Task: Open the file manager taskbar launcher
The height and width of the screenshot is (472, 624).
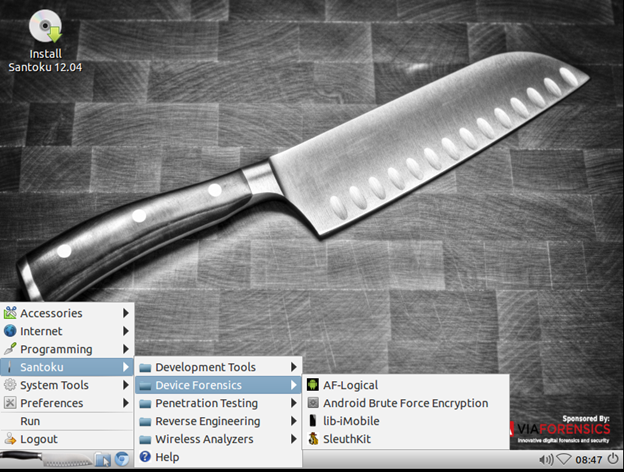Action: click(x=101, y=459)
